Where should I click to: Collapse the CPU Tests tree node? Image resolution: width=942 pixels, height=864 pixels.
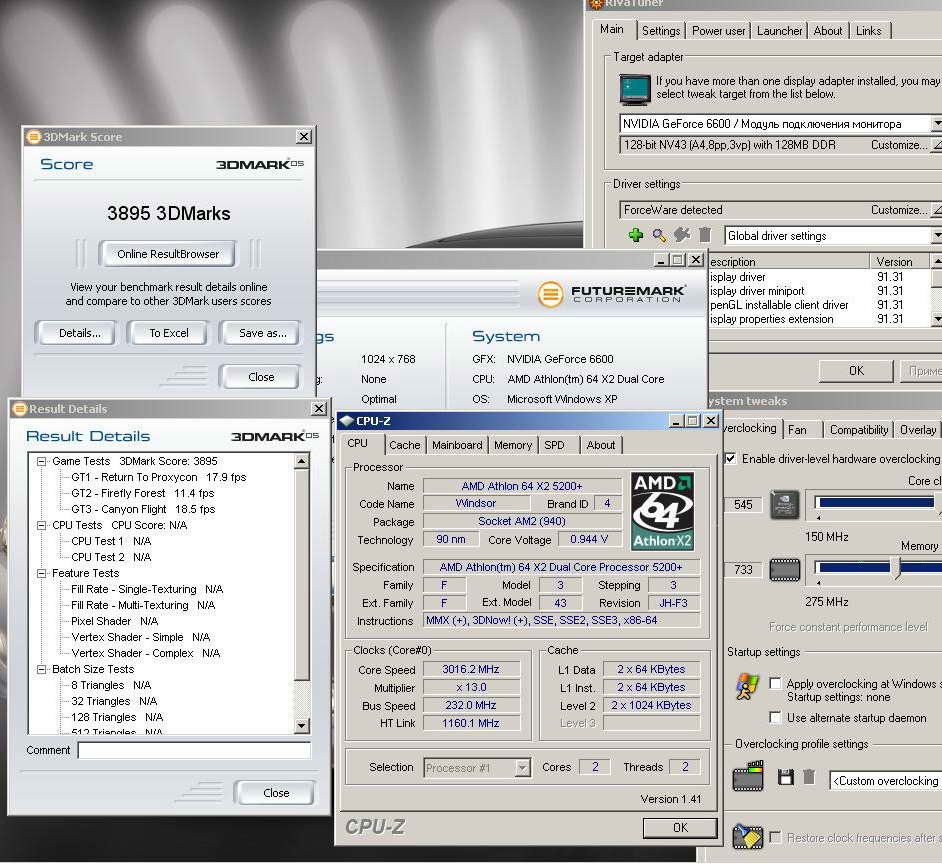[41, 525]
